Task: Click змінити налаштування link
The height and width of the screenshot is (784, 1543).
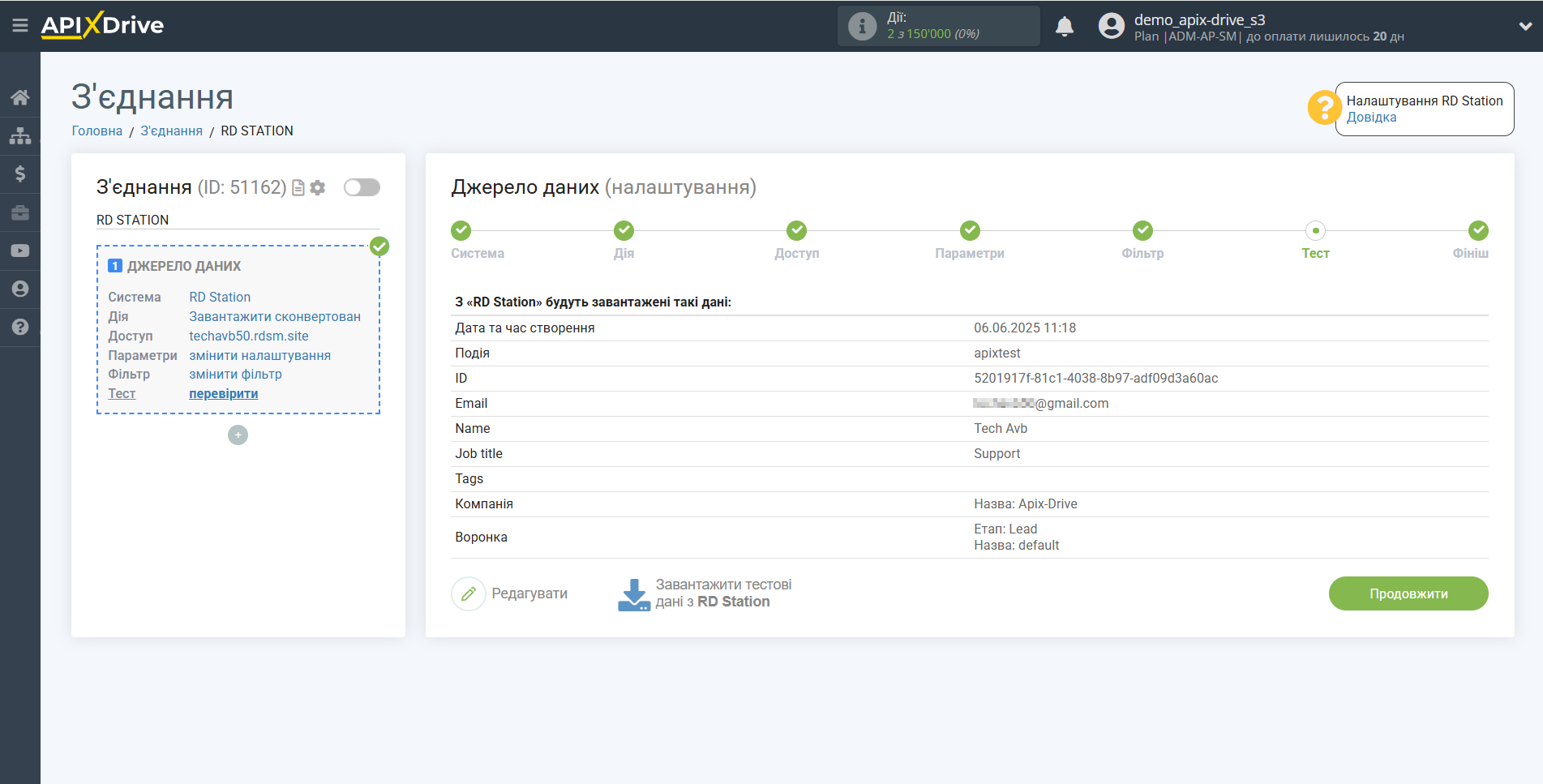Action: click(x=260, y=356)
